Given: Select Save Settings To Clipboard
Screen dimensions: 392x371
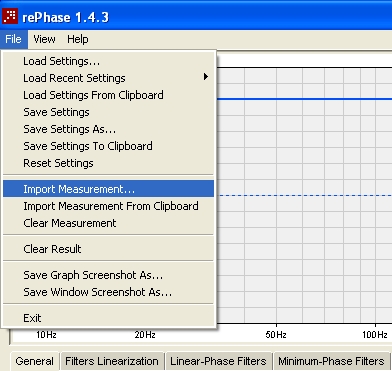Looking at the screenshot, I should click(108, 146).
